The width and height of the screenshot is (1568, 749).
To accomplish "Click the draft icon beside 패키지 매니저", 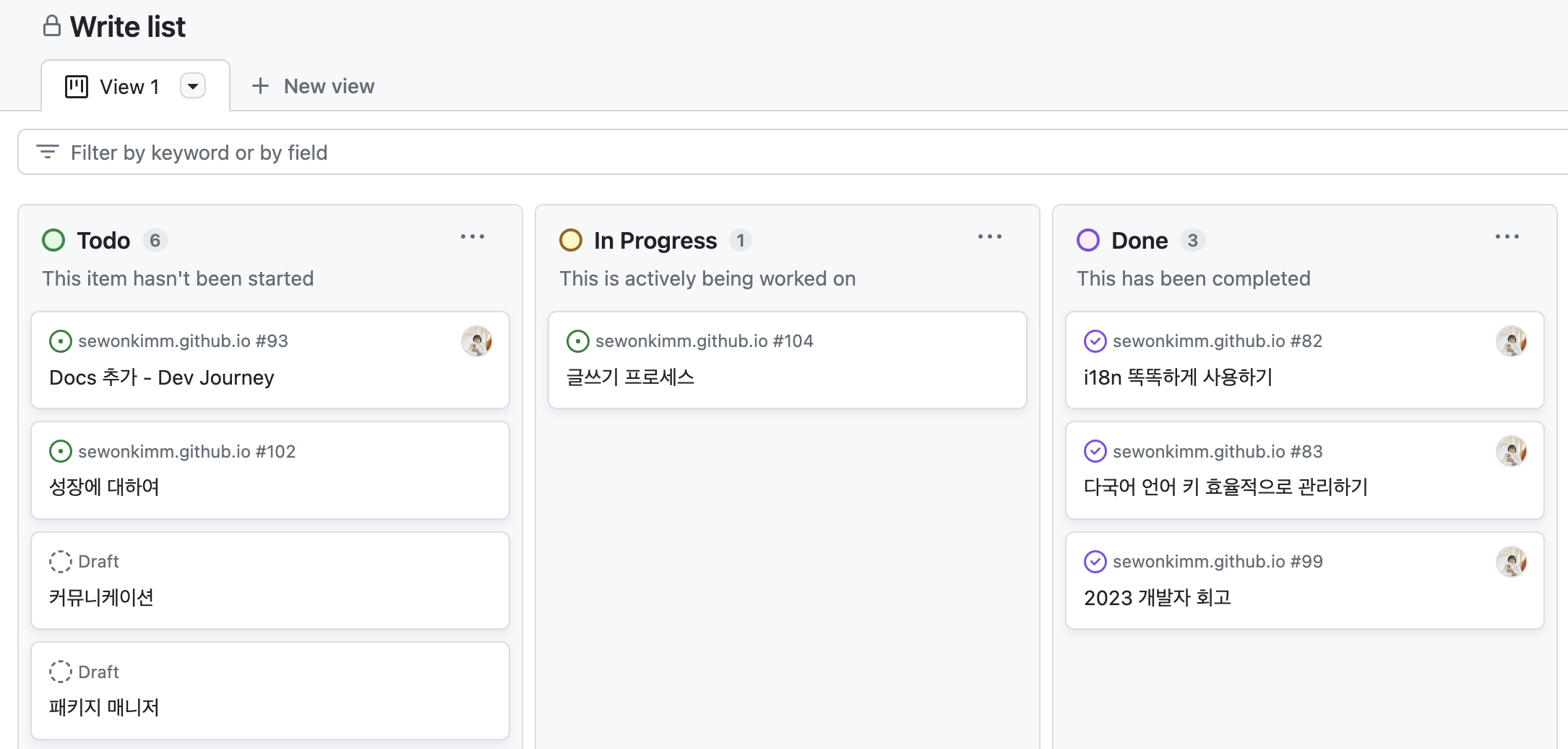I will coord(61,671).
